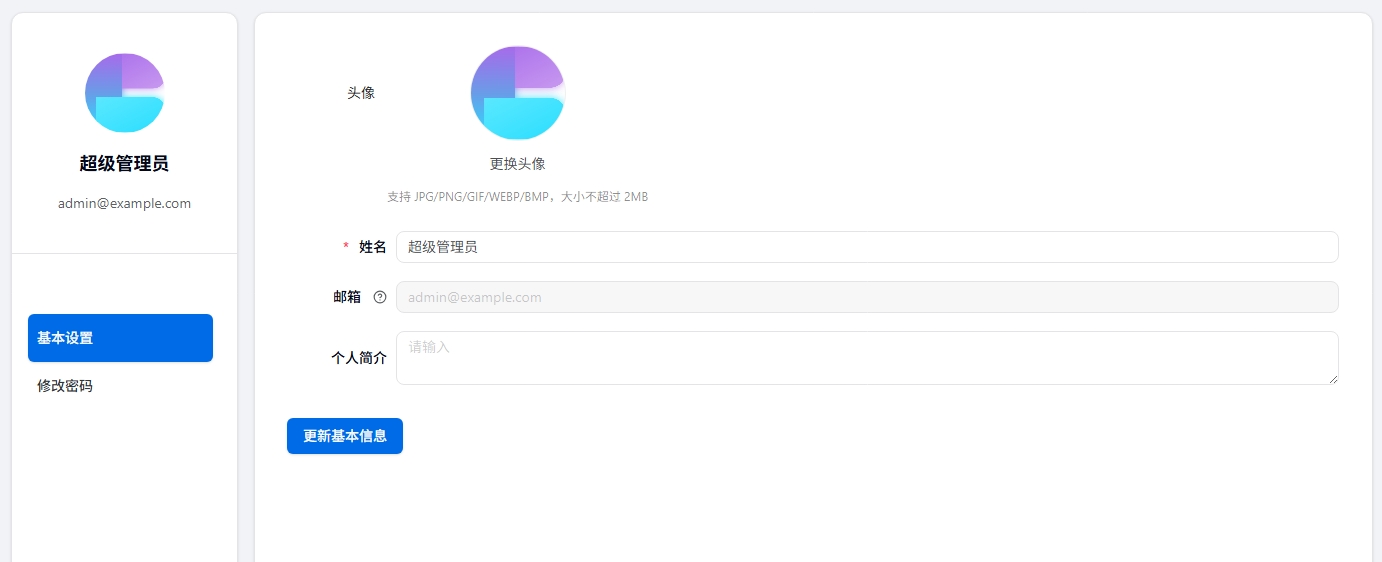
Task: Click the email help question-mark icon
Action: (380, 297)
